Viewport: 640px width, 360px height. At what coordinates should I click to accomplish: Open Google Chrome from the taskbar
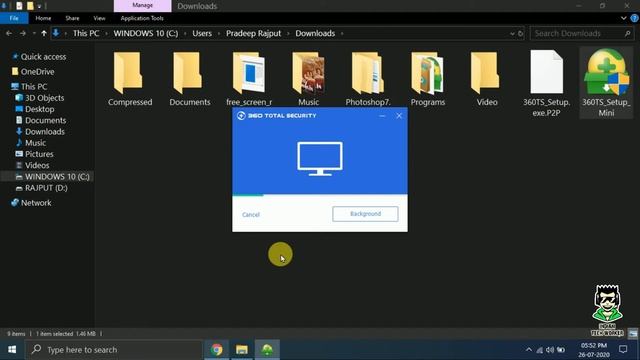217,350
